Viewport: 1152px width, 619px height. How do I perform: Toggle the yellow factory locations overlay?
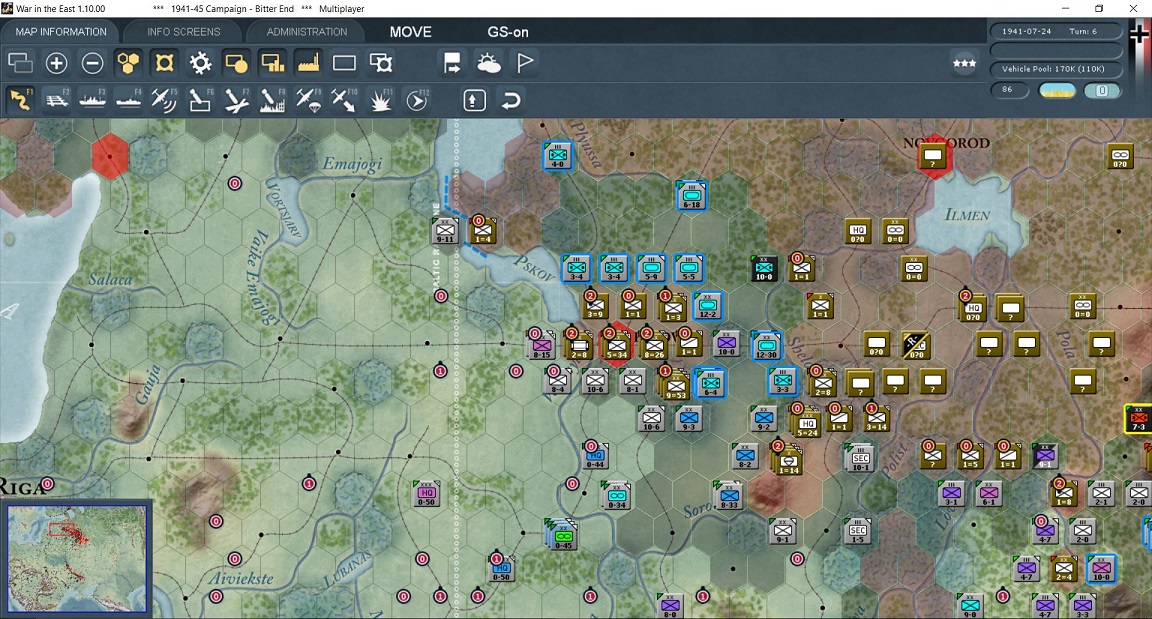pyautogui.click(x=308, y=63)
